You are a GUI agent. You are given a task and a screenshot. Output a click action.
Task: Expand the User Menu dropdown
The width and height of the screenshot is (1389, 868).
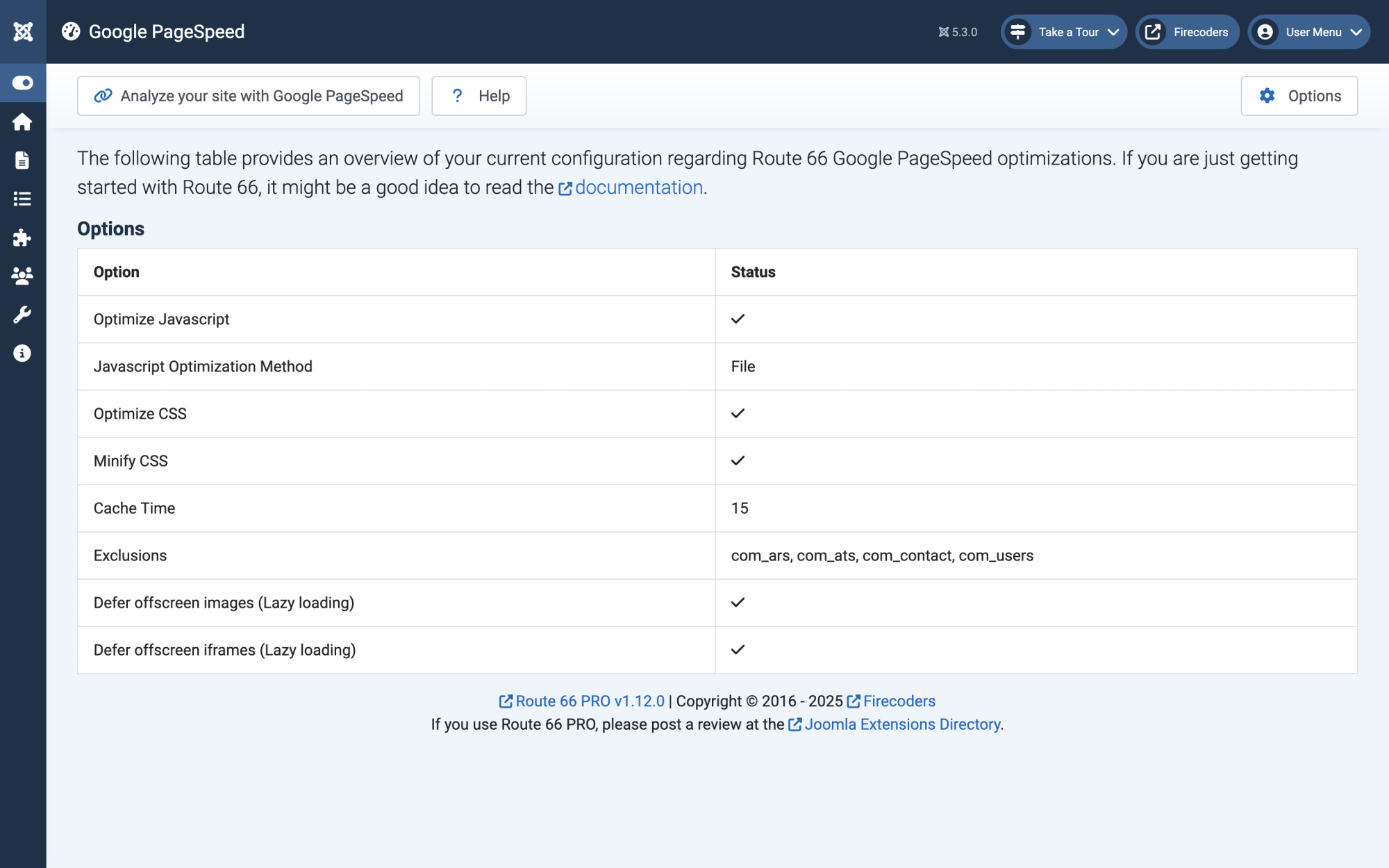click(x=1308, y=32)
